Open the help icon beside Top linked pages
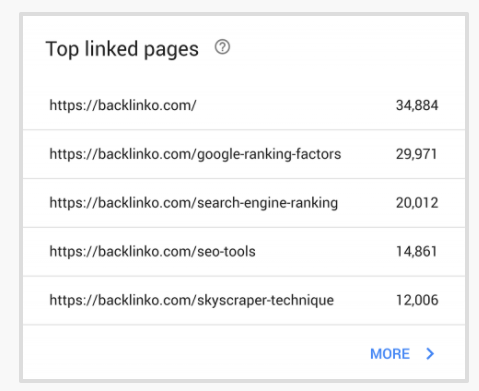This screenshot has width=479, height=391. pos(222,47)
